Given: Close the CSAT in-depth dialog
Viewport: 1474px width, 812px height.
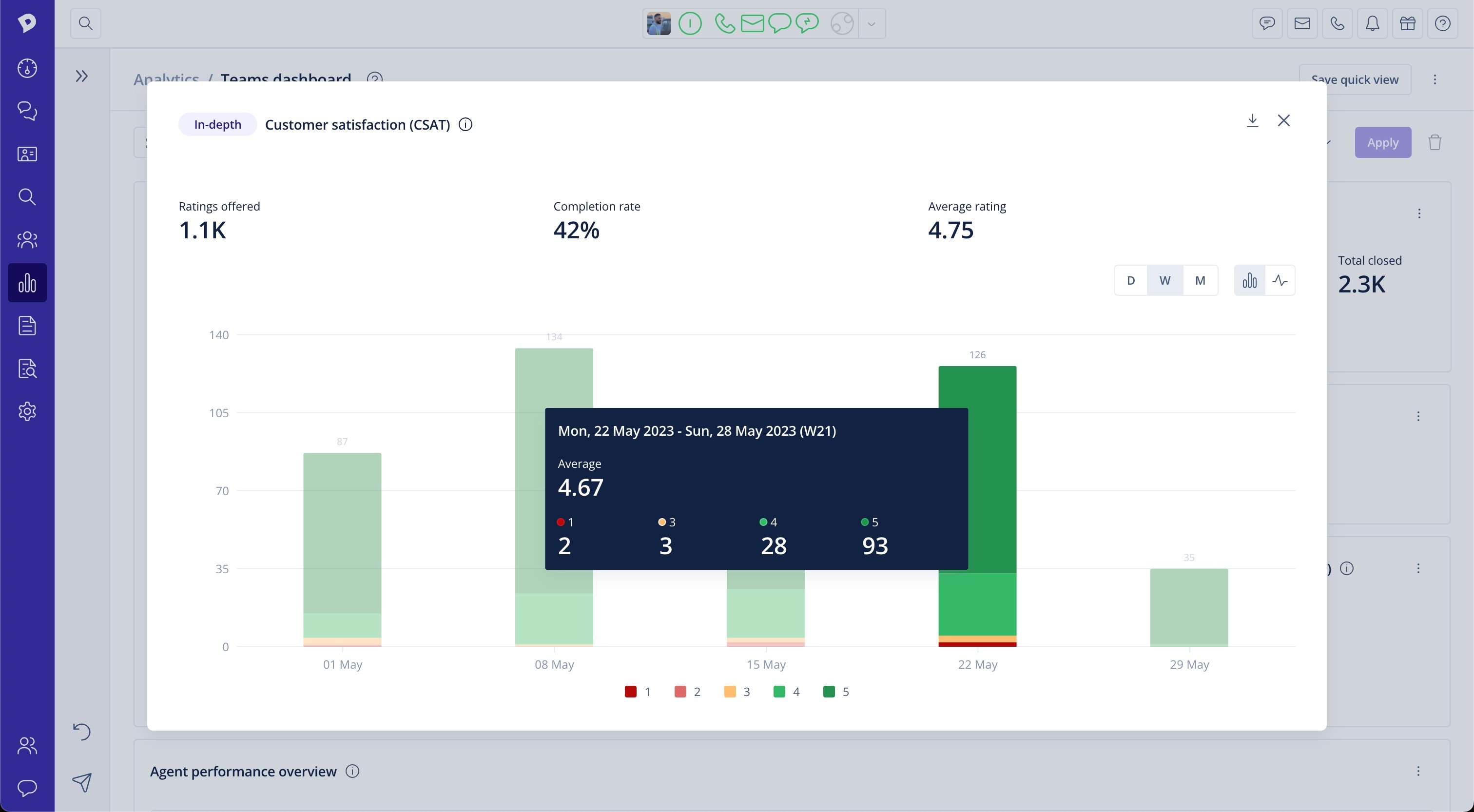Looking at the screenshot, I should pyautogui.click(x=1283, y=121).
